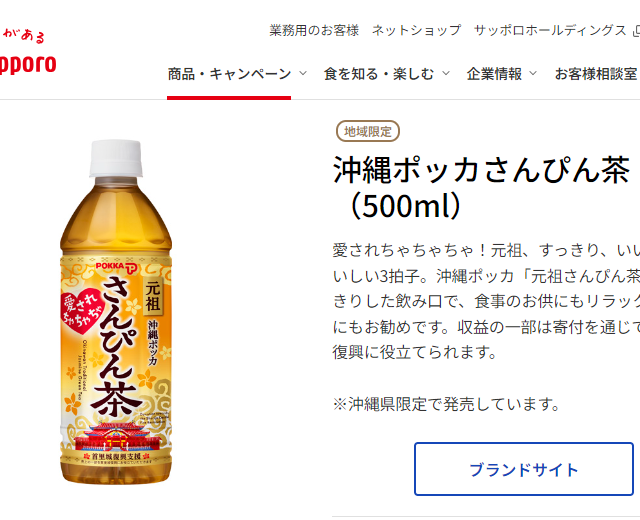Expand the 食を知る・楽しむ chevron
This screenshot has width=640, height=520.
(x=446, y=73)
